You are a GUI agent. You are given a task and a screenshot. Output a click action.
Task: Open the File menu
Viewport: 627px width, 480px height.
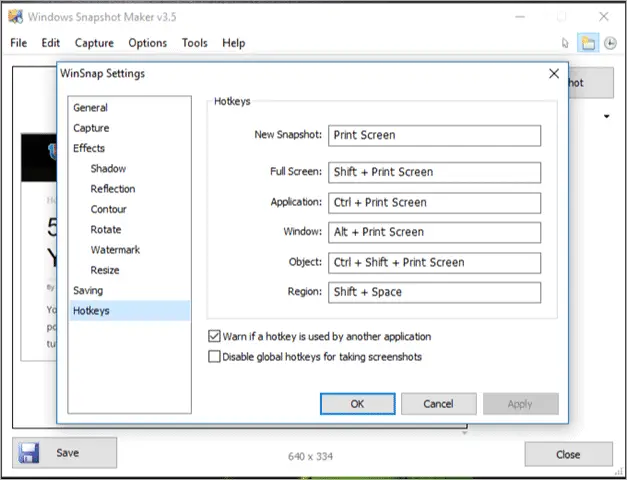tap(19, 43)
